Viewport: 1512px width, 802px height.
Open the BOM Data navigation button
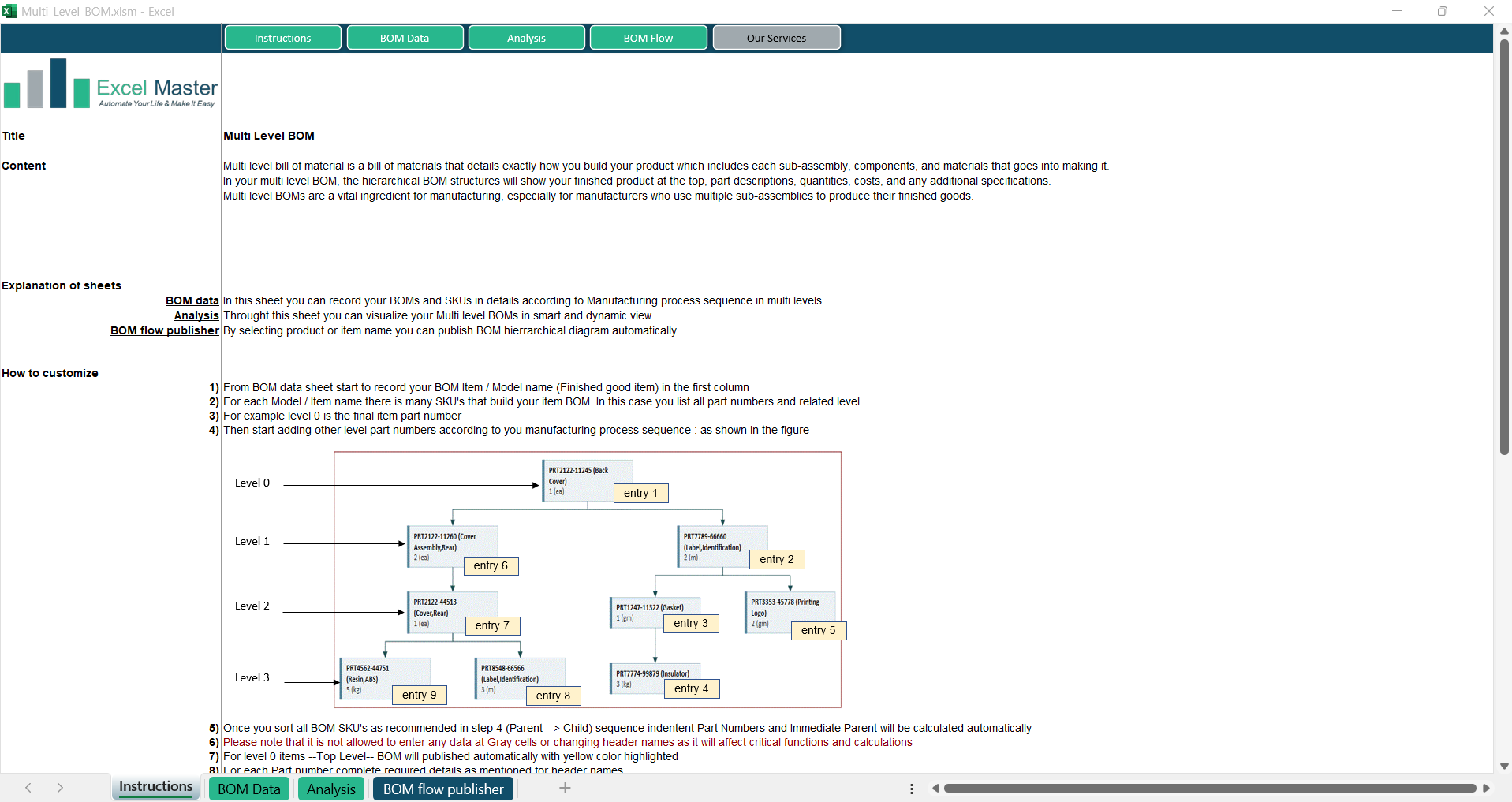405,38
